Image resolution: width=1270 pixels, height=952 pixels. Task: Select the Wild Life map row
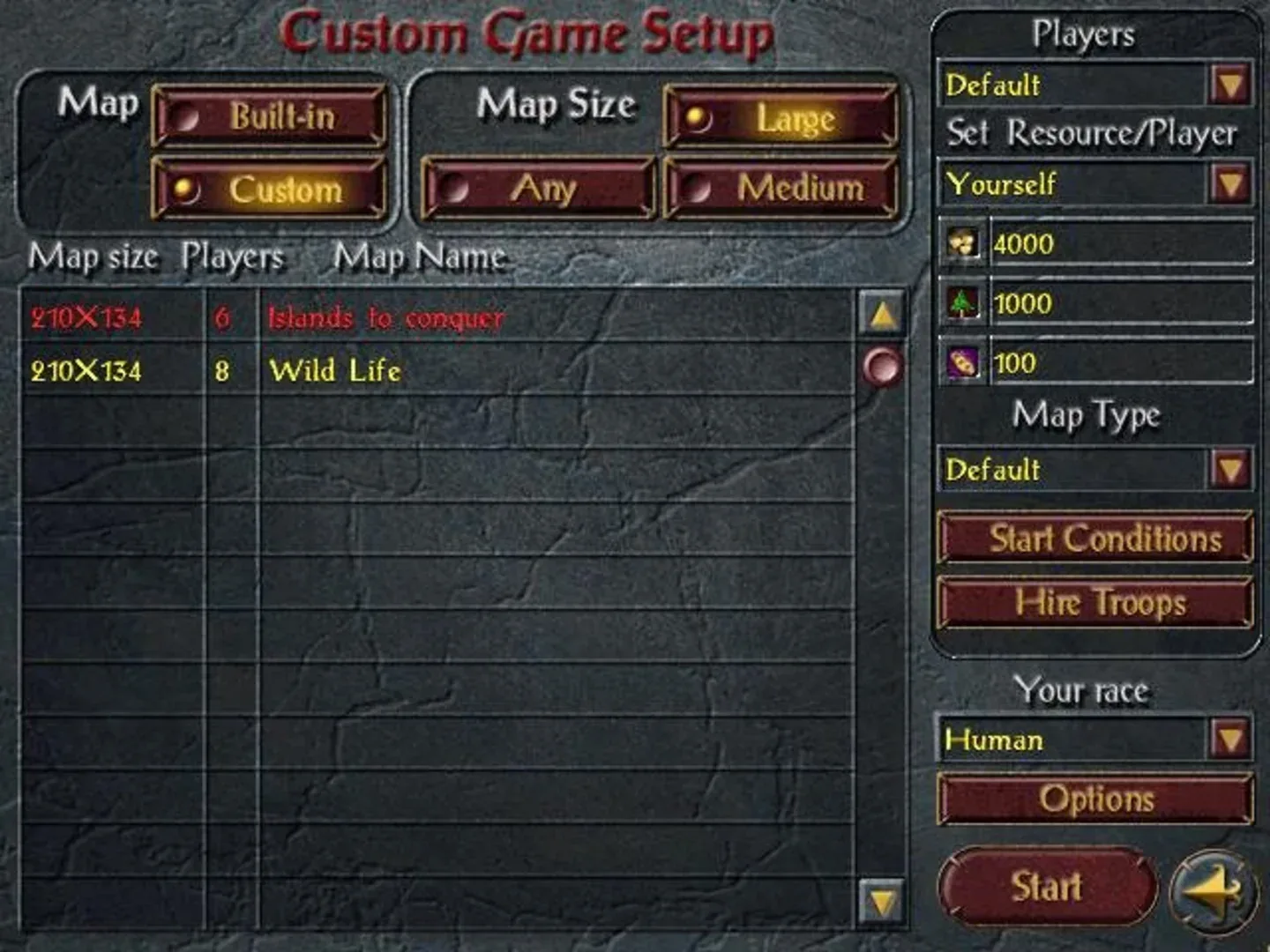(x=437, y=369)
